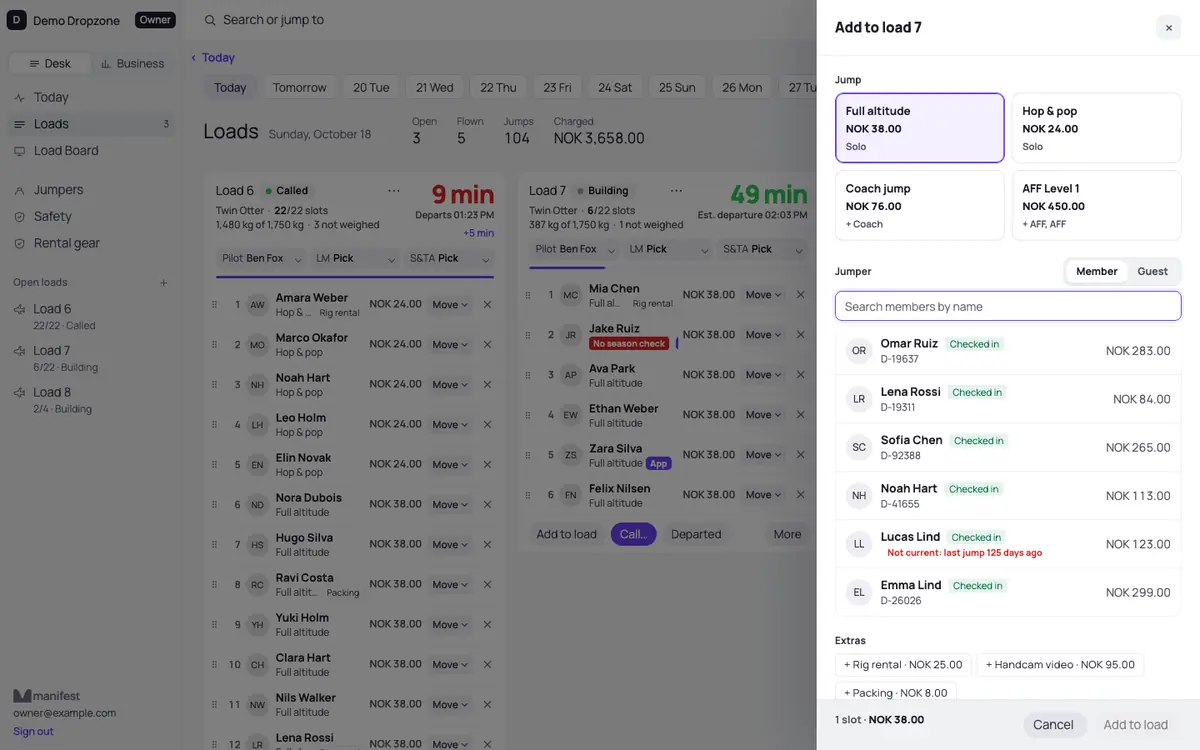Open Load 8 in Open loads list

point(91,400)
